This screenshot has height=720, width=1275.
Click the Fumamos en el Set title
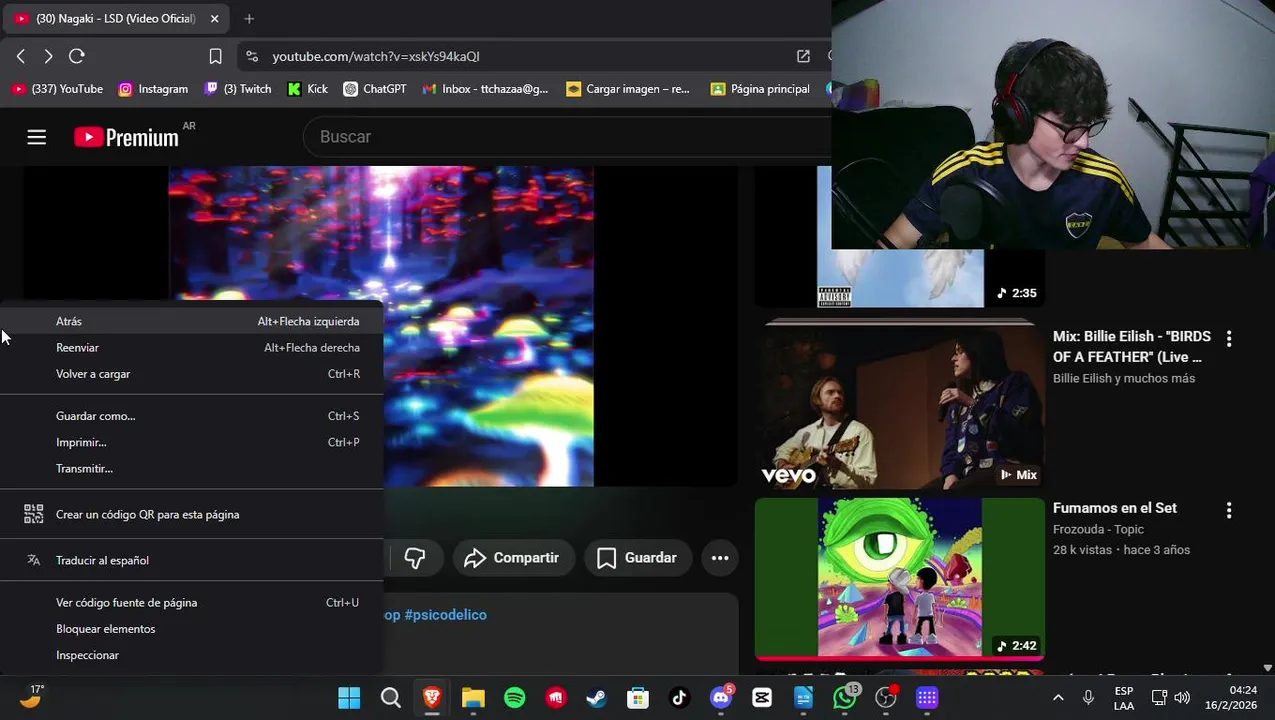[1115, 508]
